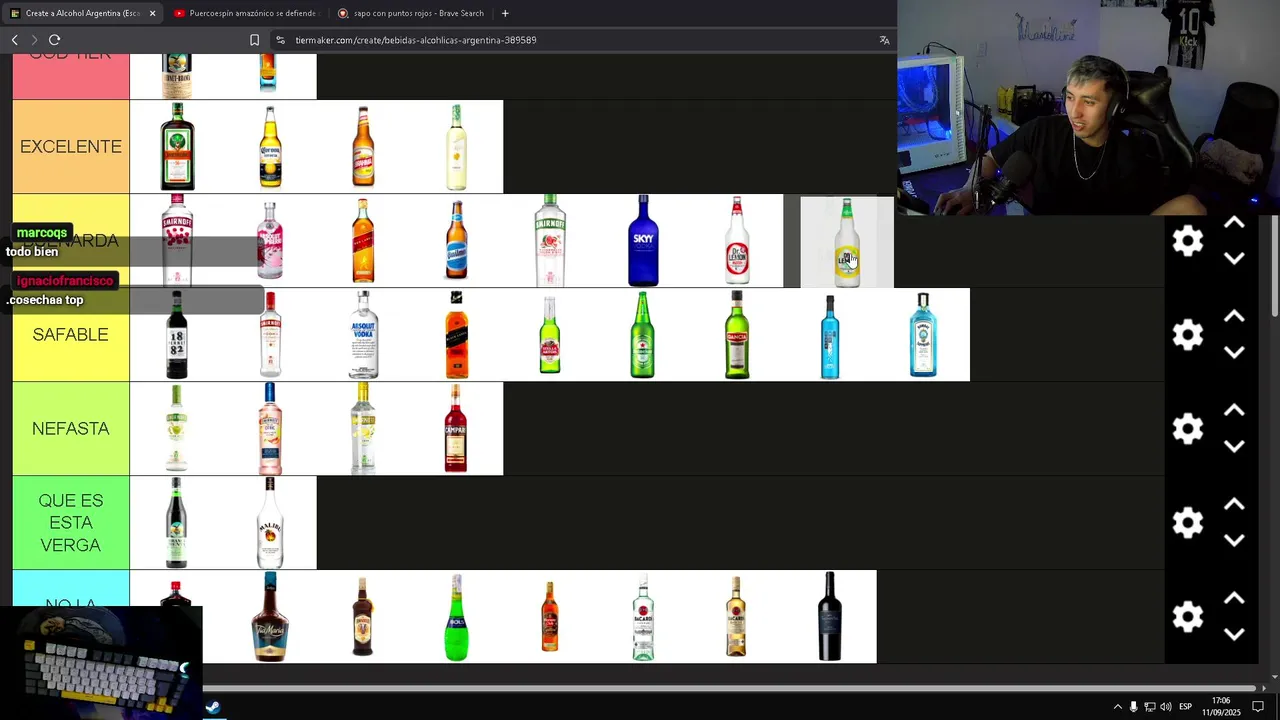This screenshot has height=720, width=1280.
Task: Open settings gear for the NEFASTA row
Action: pos(1188,429)
